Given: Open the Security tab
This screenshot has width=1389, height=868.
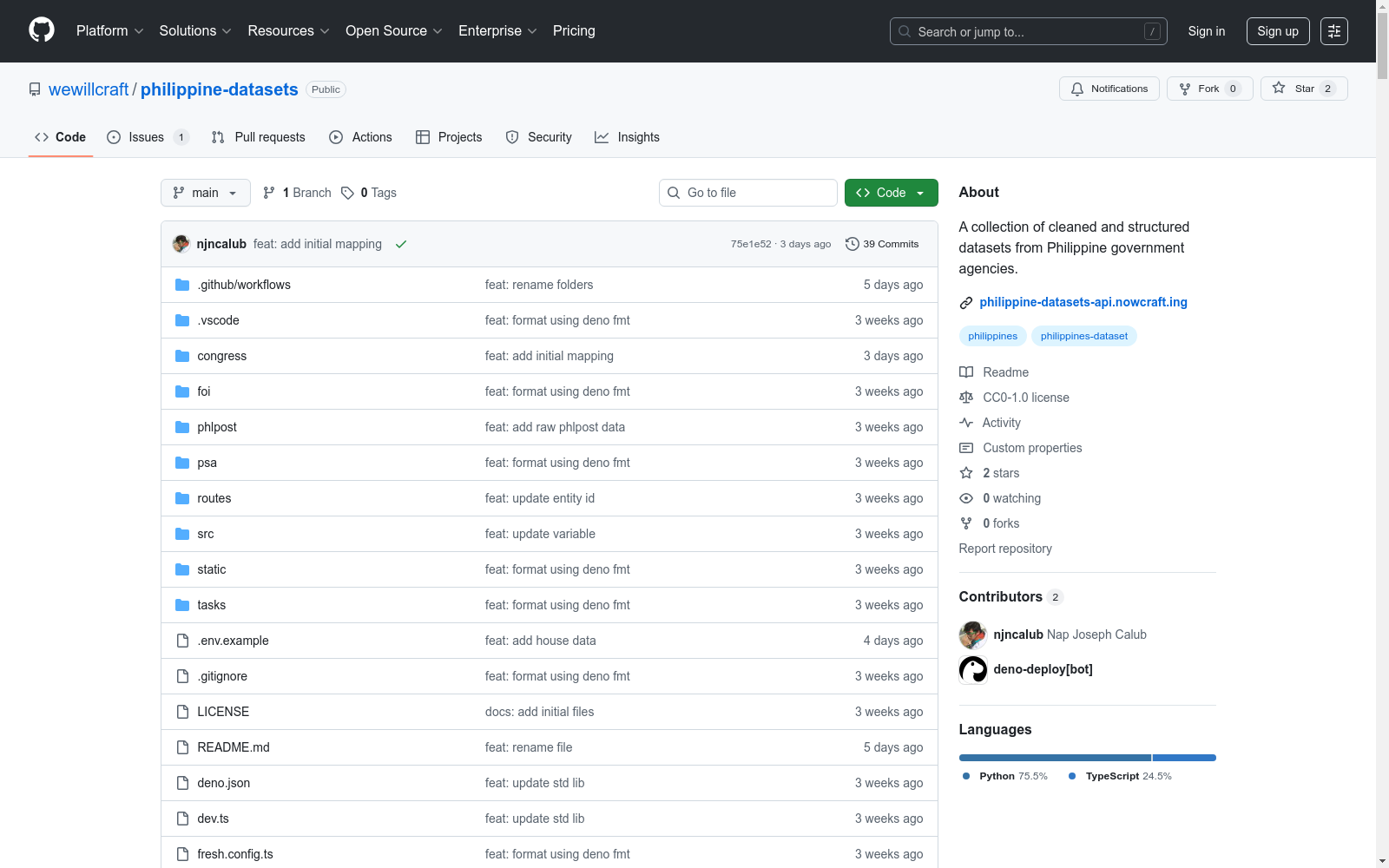Looking at the screenshot, I should [538, 137].
